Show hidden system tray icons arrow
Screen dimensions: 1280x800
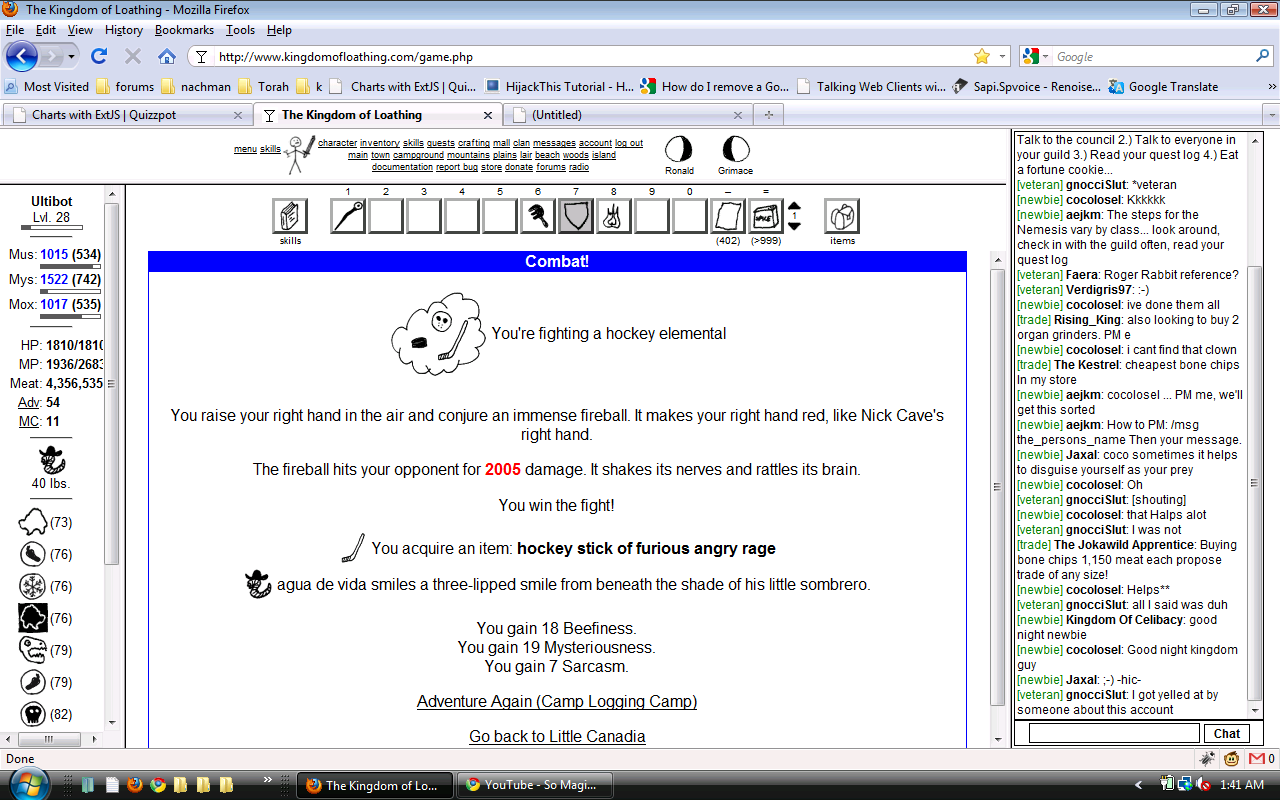pos(1139,785)
